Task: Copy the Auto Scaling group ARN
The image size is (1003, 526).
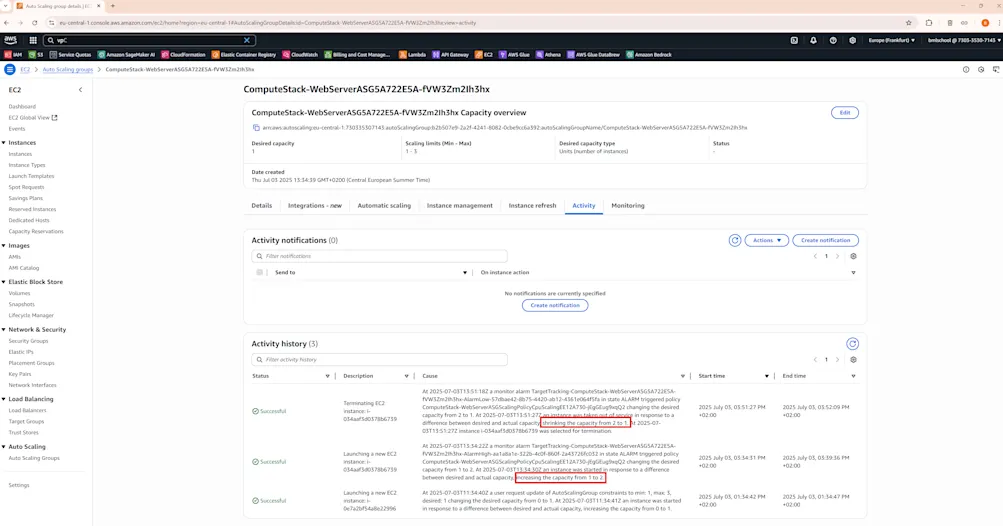Action: point(256,128)
